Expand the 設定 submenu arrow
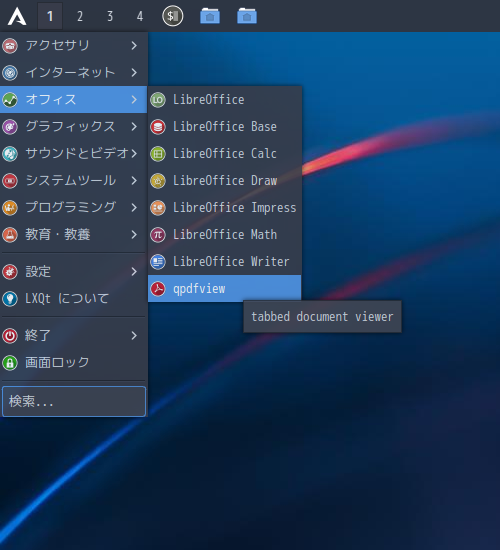 pyautogui.click(x=134, y=271)
